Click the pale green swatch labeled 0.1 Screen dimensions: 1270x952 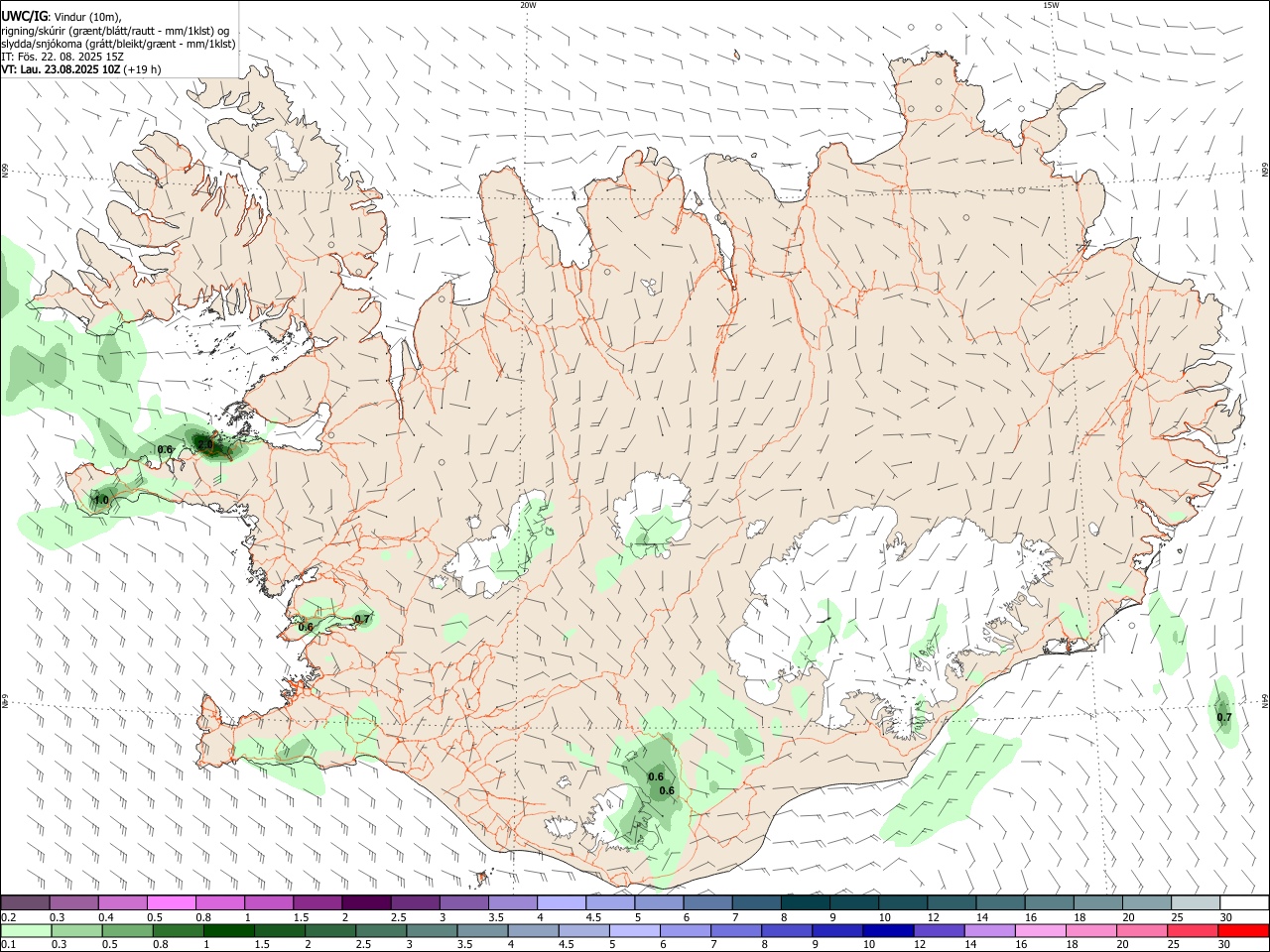26,931
